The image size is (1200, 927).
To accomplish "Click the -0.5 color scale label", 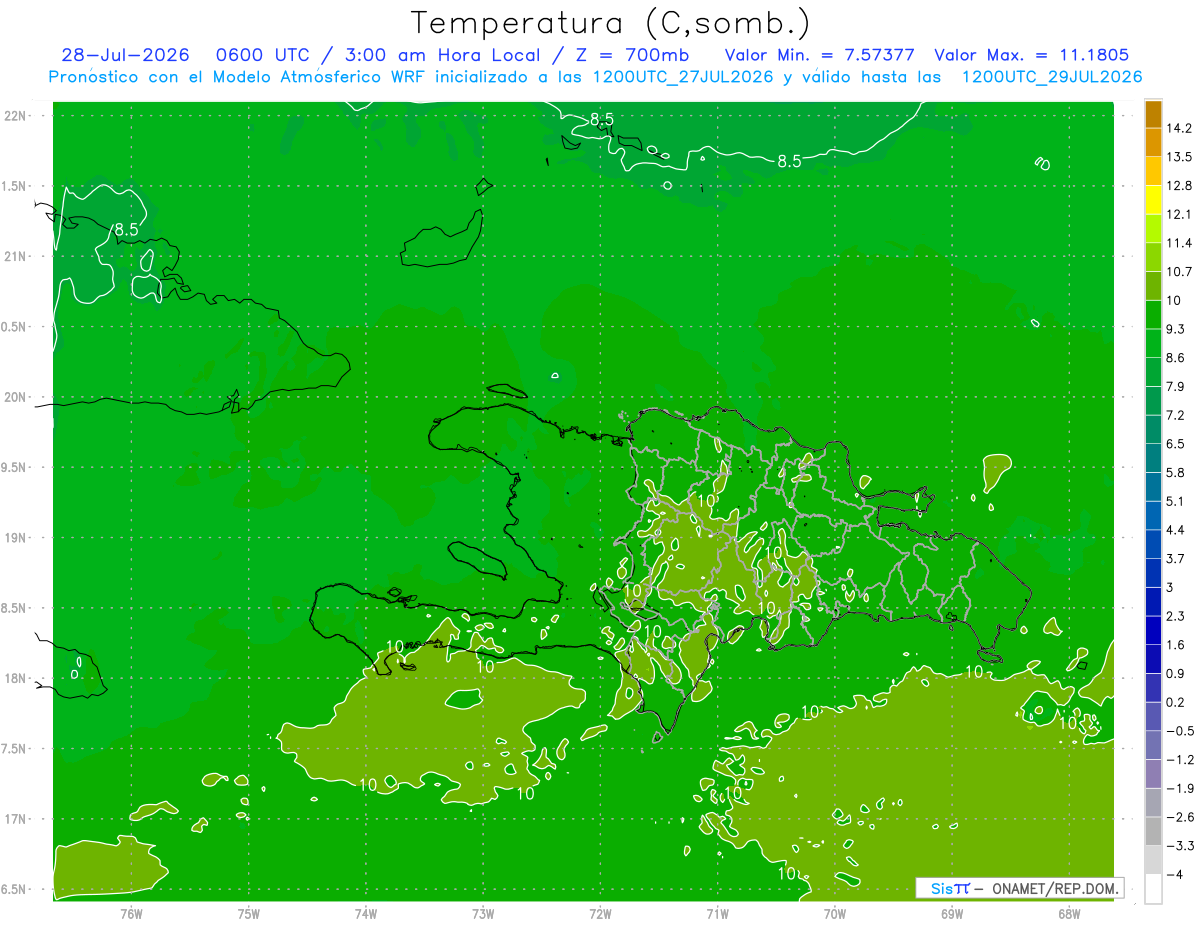I will click(1180, 731).
